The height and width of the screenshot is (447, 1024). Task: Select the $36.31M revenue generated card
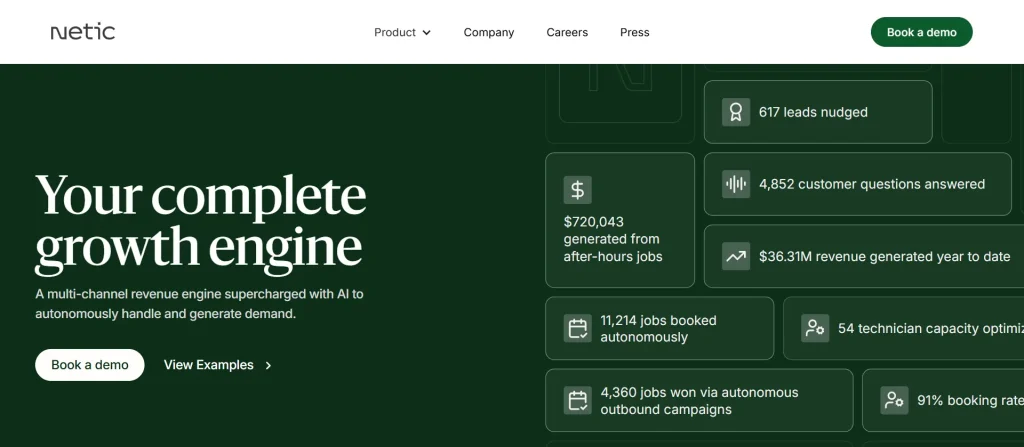[x=866, y=257]
